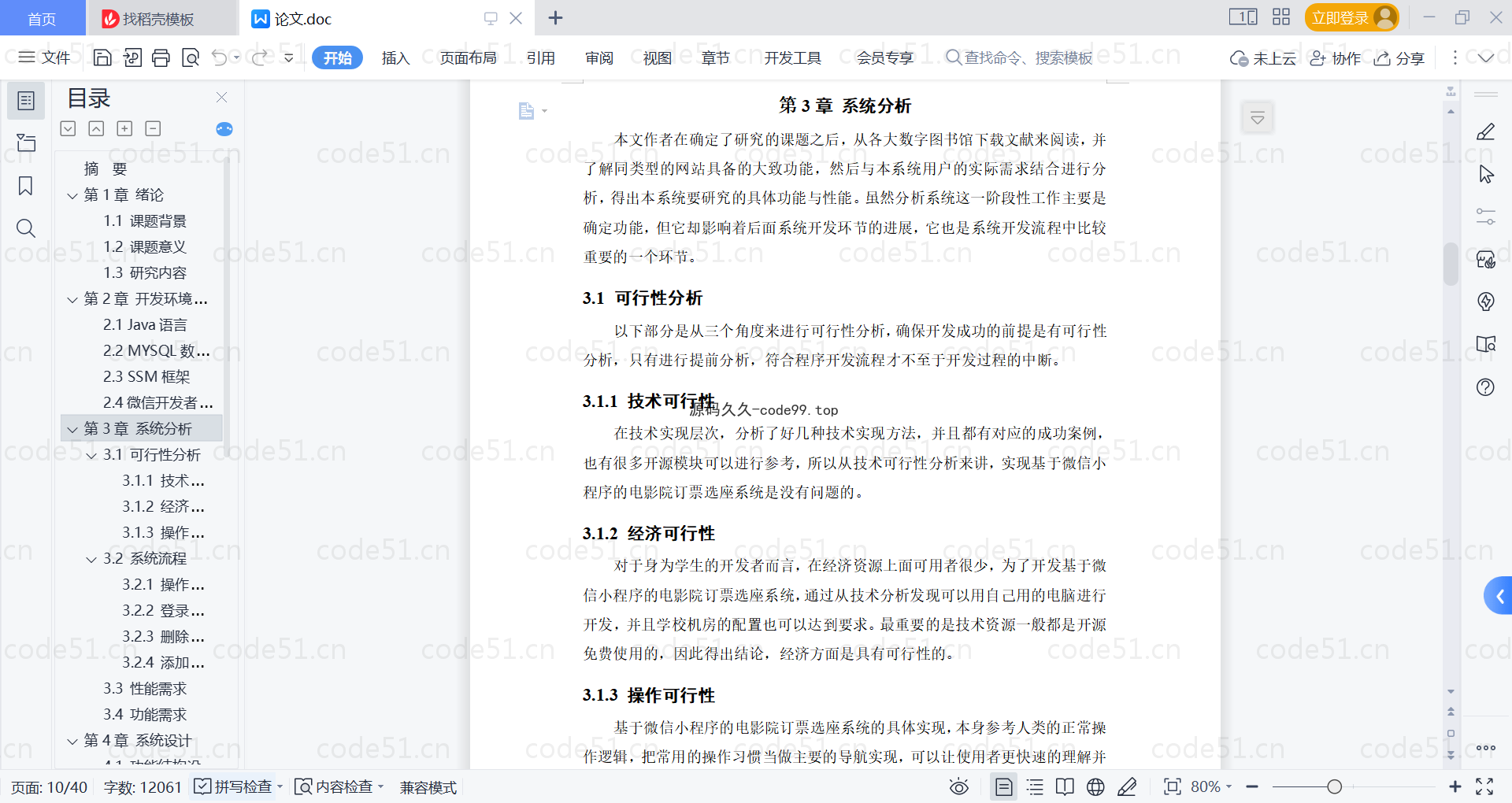Click the document vertical scrollbar thumb
The height and width of the screenshot is (803, 1512).
pyautogui.click(x=1451, y=264)
